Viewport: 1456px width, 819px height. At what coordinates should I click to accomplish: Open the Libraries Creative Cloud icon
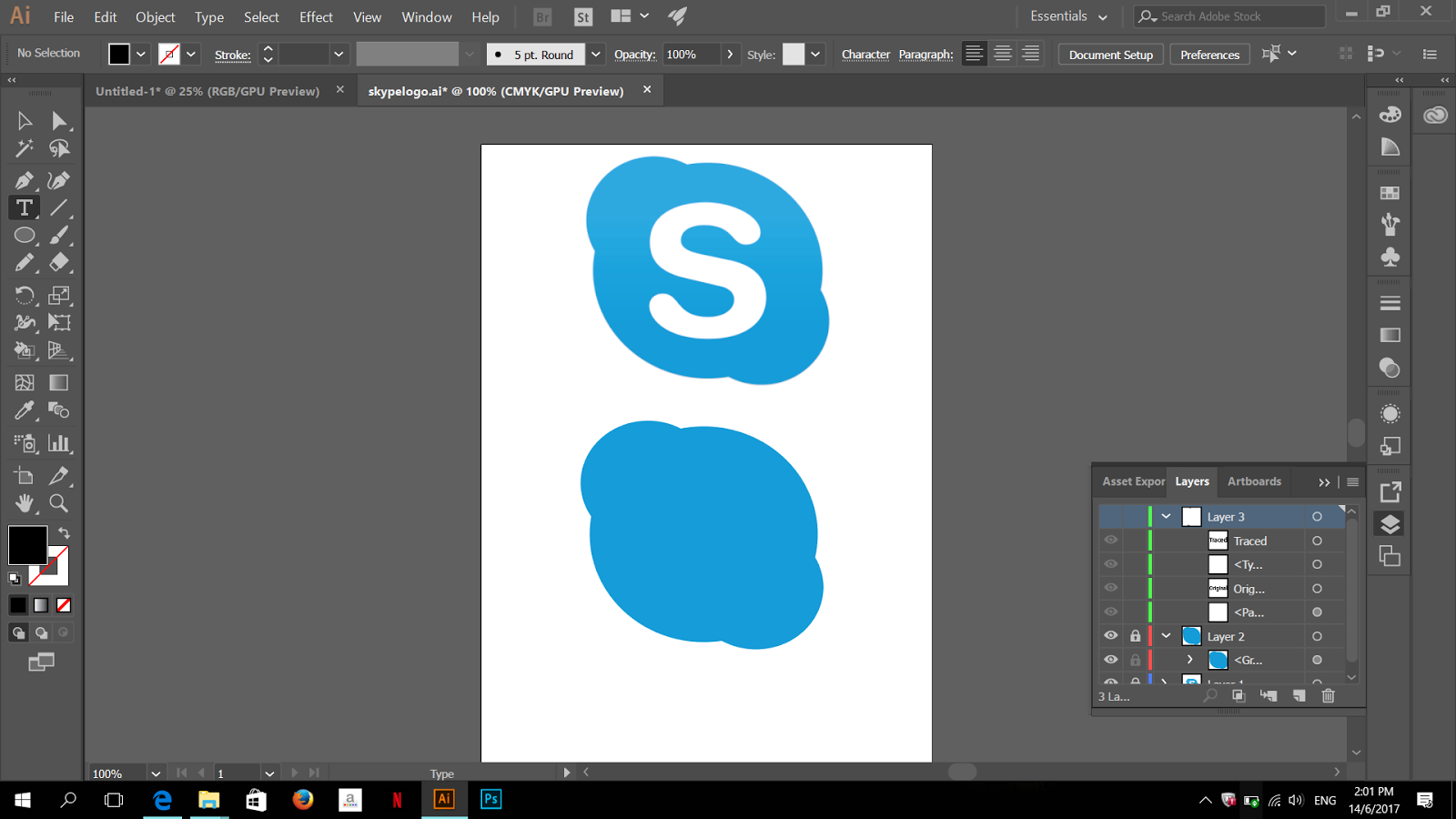pos(1436,115)
